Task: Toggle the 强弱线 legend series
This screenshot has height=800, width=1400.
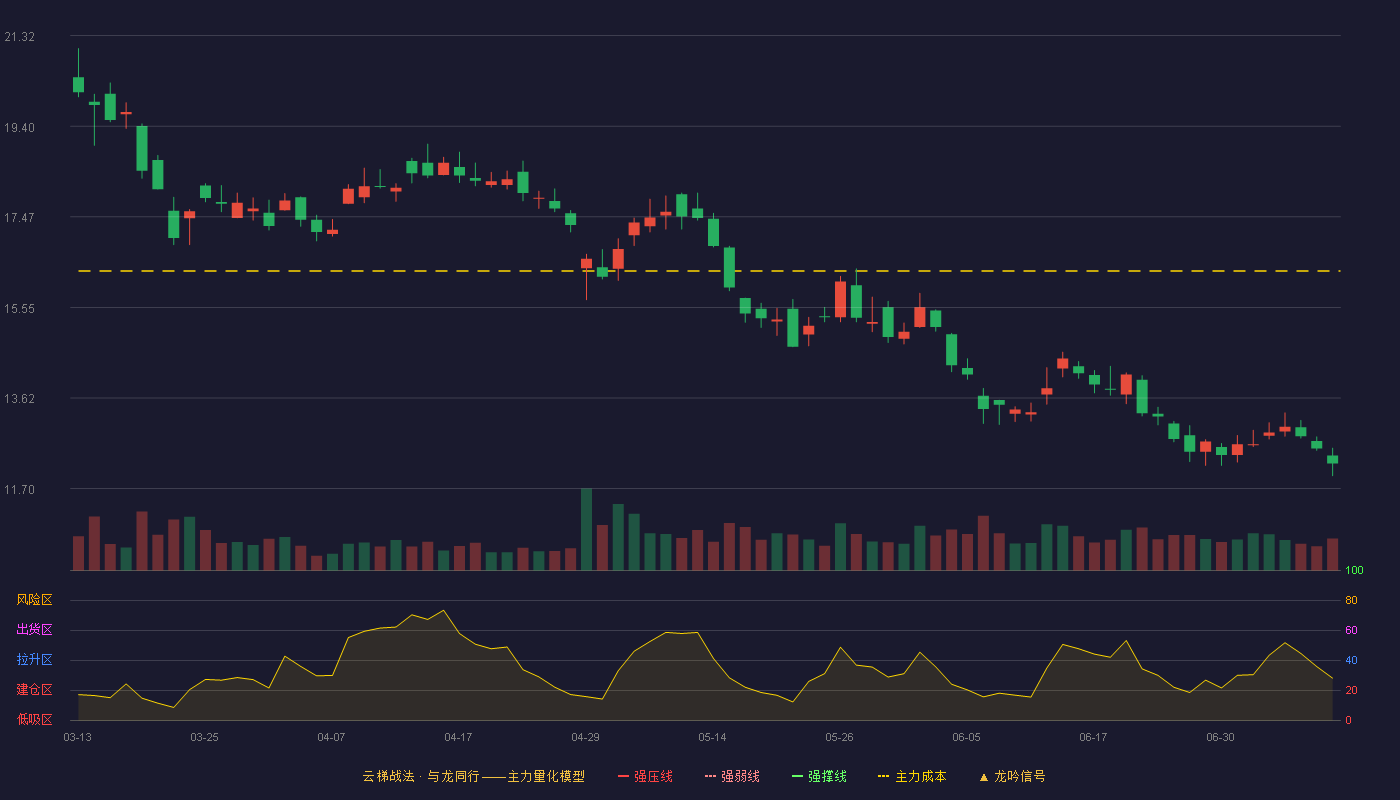Action: 732,776
